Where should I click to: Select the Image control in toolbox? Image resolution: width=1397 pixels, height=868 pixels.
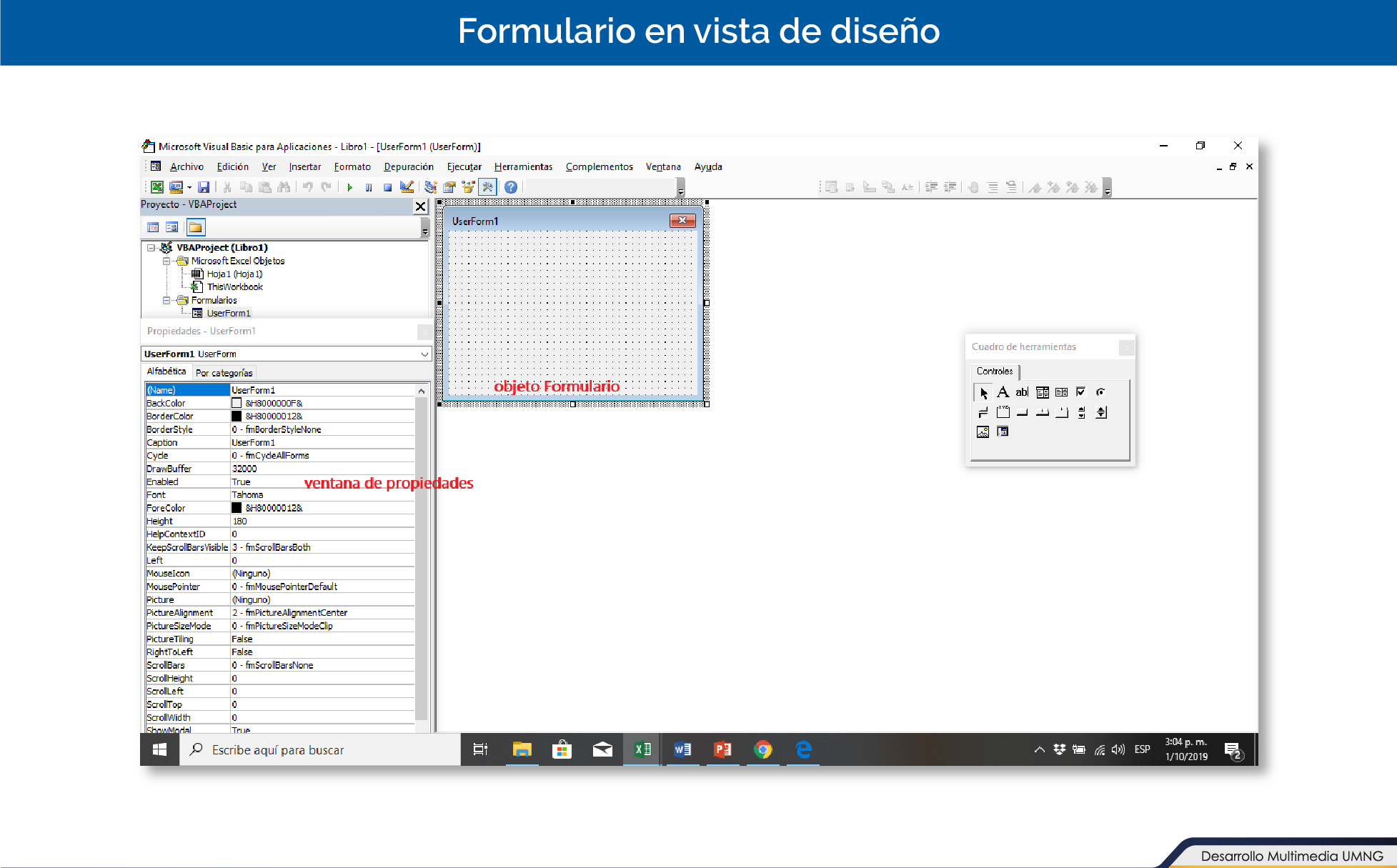click(x=983, y=431)
